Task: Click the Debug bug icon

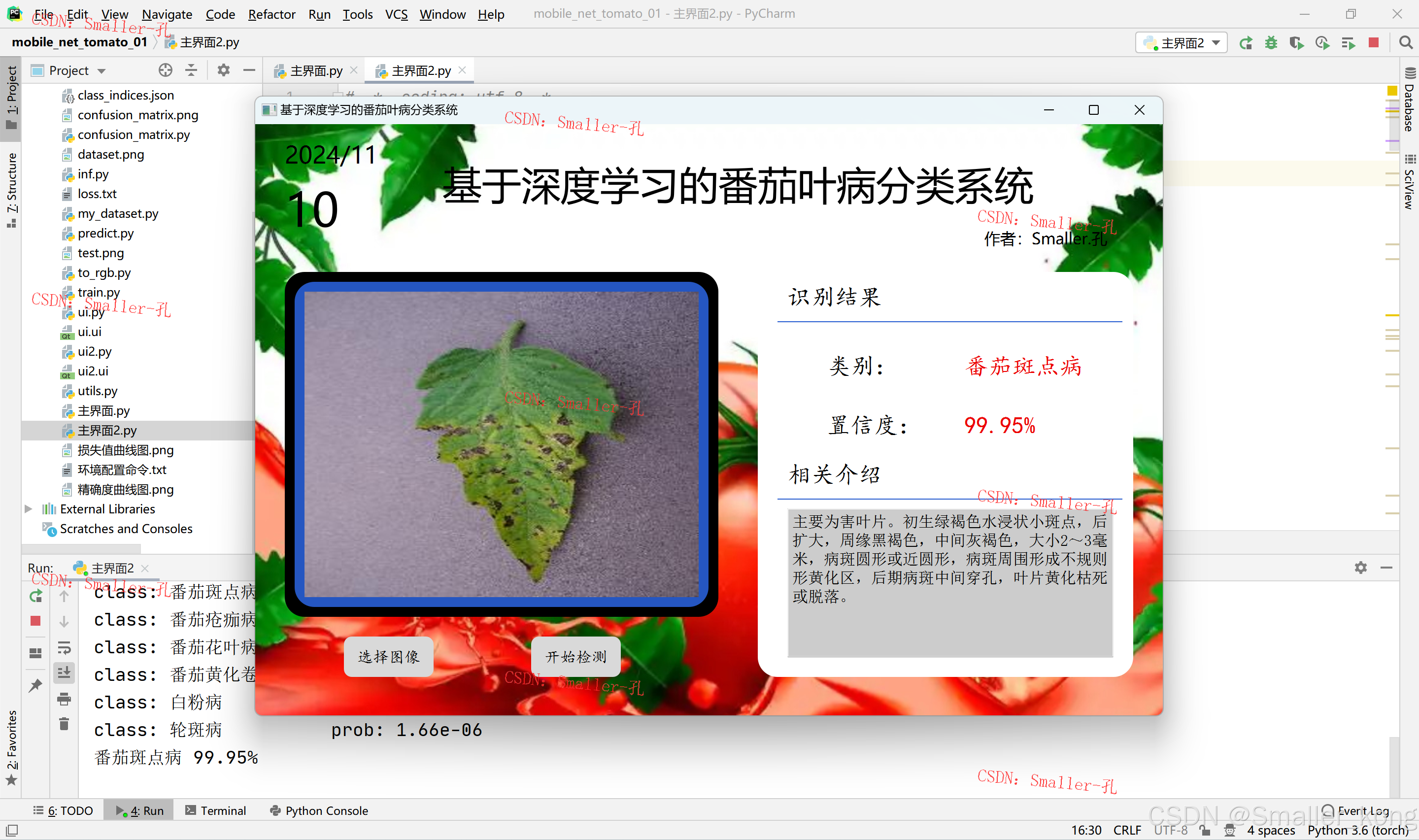Action: pyautogui.click(x=1271, y=43)
